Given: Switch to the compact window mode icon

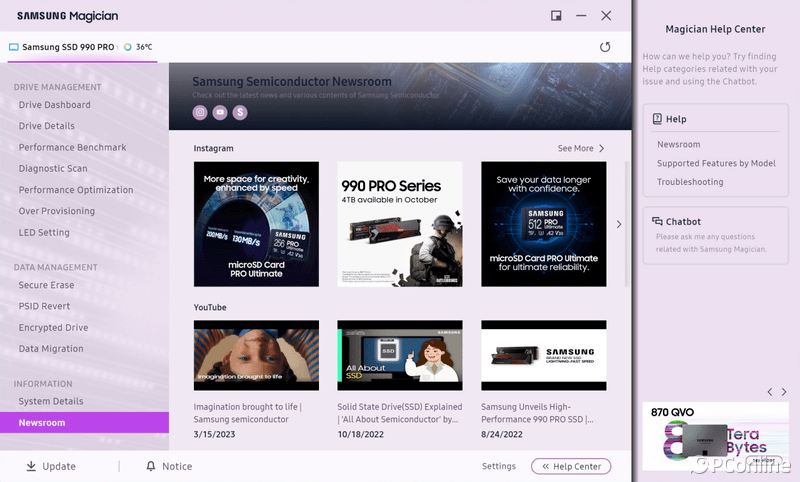Looking at the screenshot, I should click(556, 15).
